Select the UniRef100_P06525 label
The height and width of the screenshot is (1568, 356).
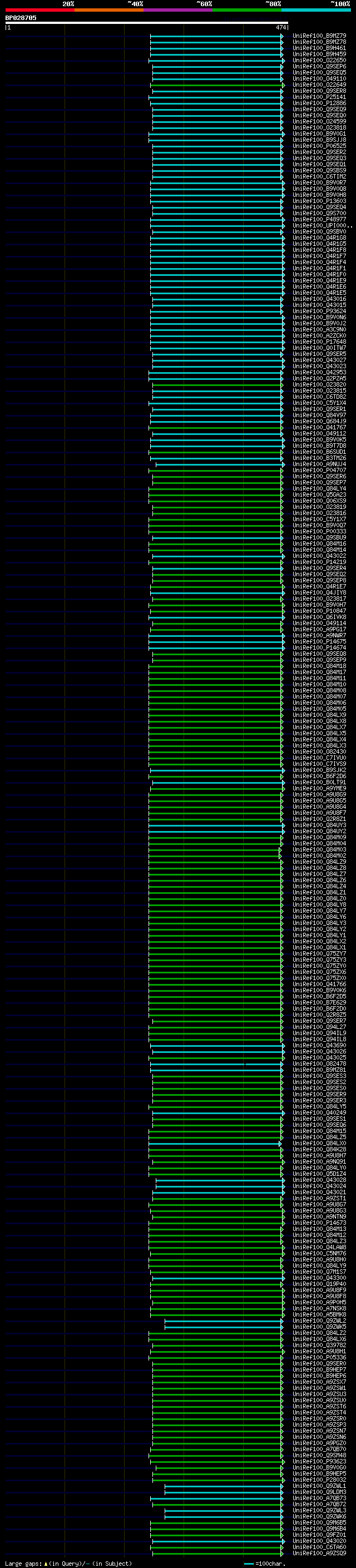coord(319,146)
